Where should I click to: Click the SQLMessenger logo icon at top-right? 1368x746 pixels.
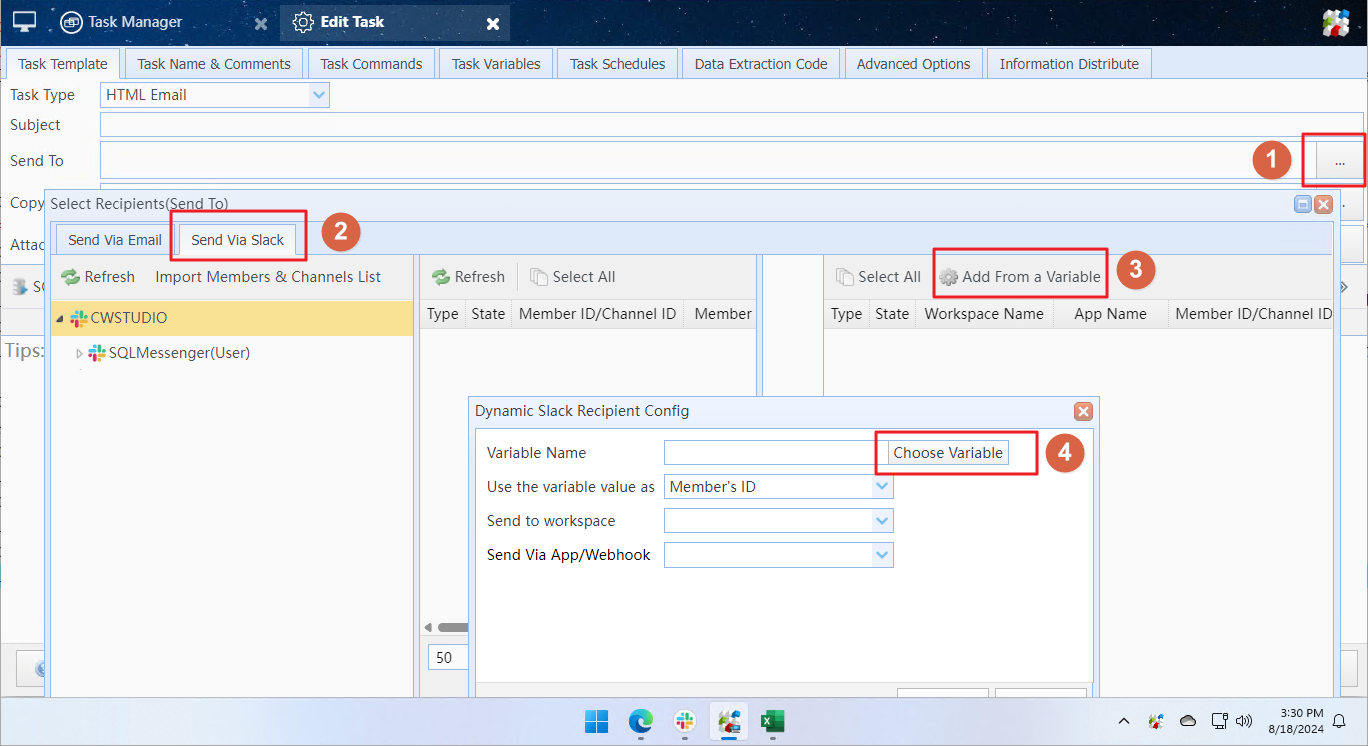click(x=1336, y=22)
